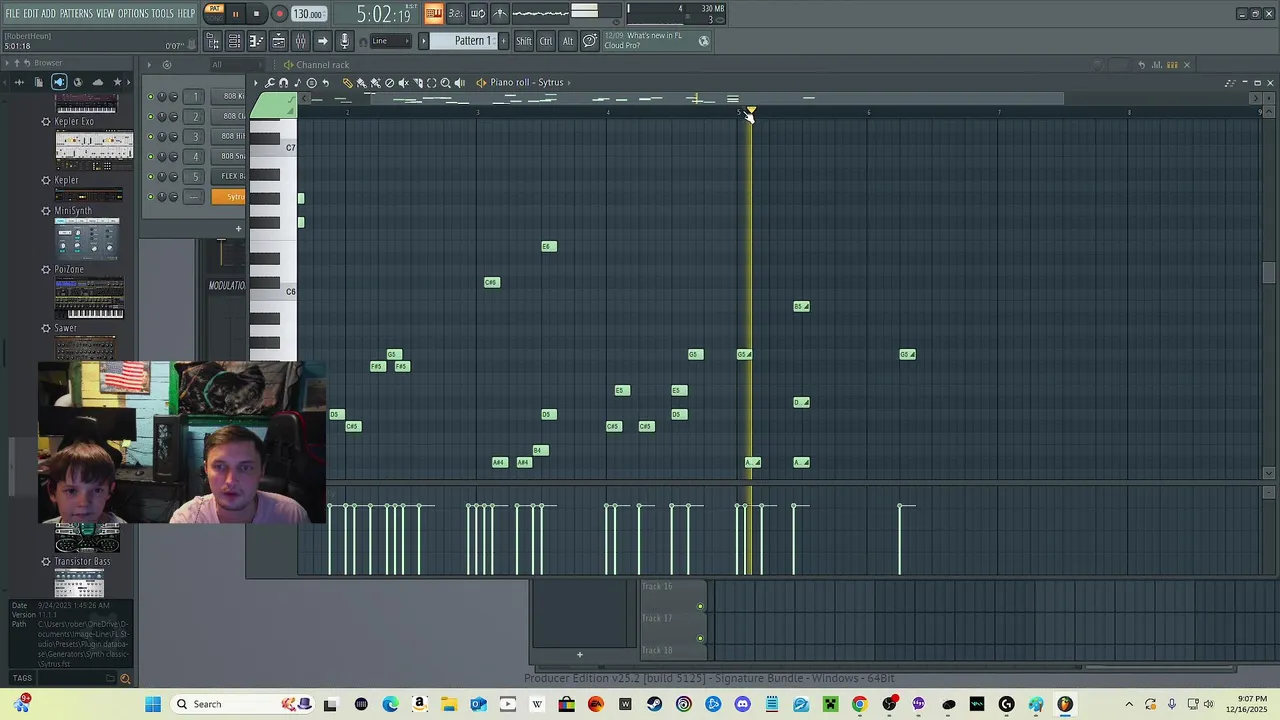Select the browser cloud library tab icon

tap(98, 82)
